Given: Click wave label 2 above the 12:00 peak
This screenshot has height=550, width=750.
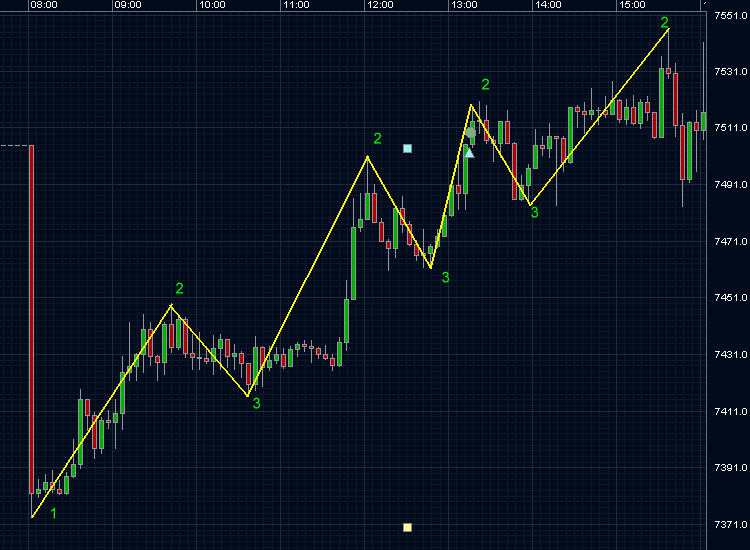Looking at the screenshot, I should coord(377,139).
